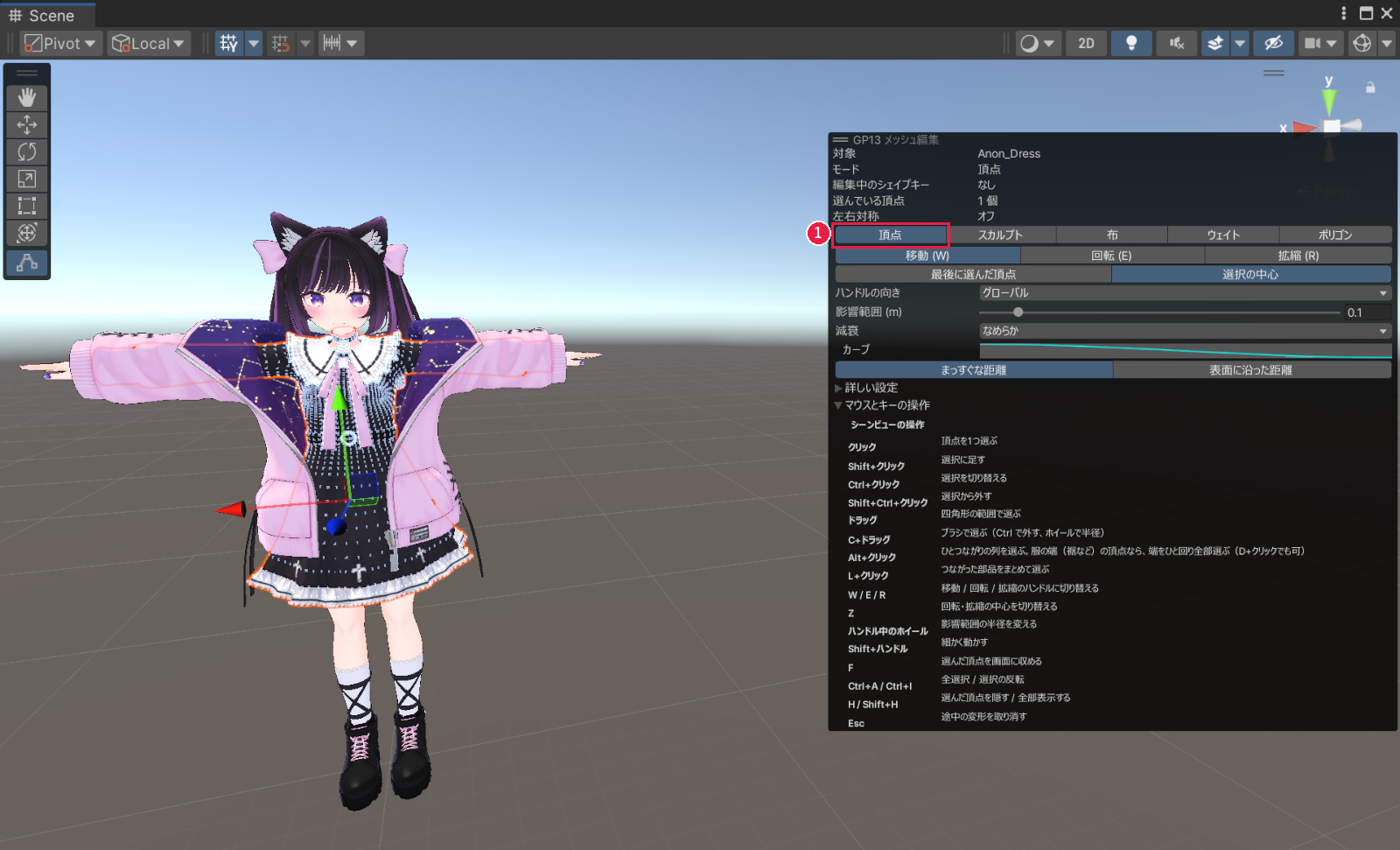Screen dimensions: 1400x850
Task: Click 回転 (E) button
Action: (1112, 256)
